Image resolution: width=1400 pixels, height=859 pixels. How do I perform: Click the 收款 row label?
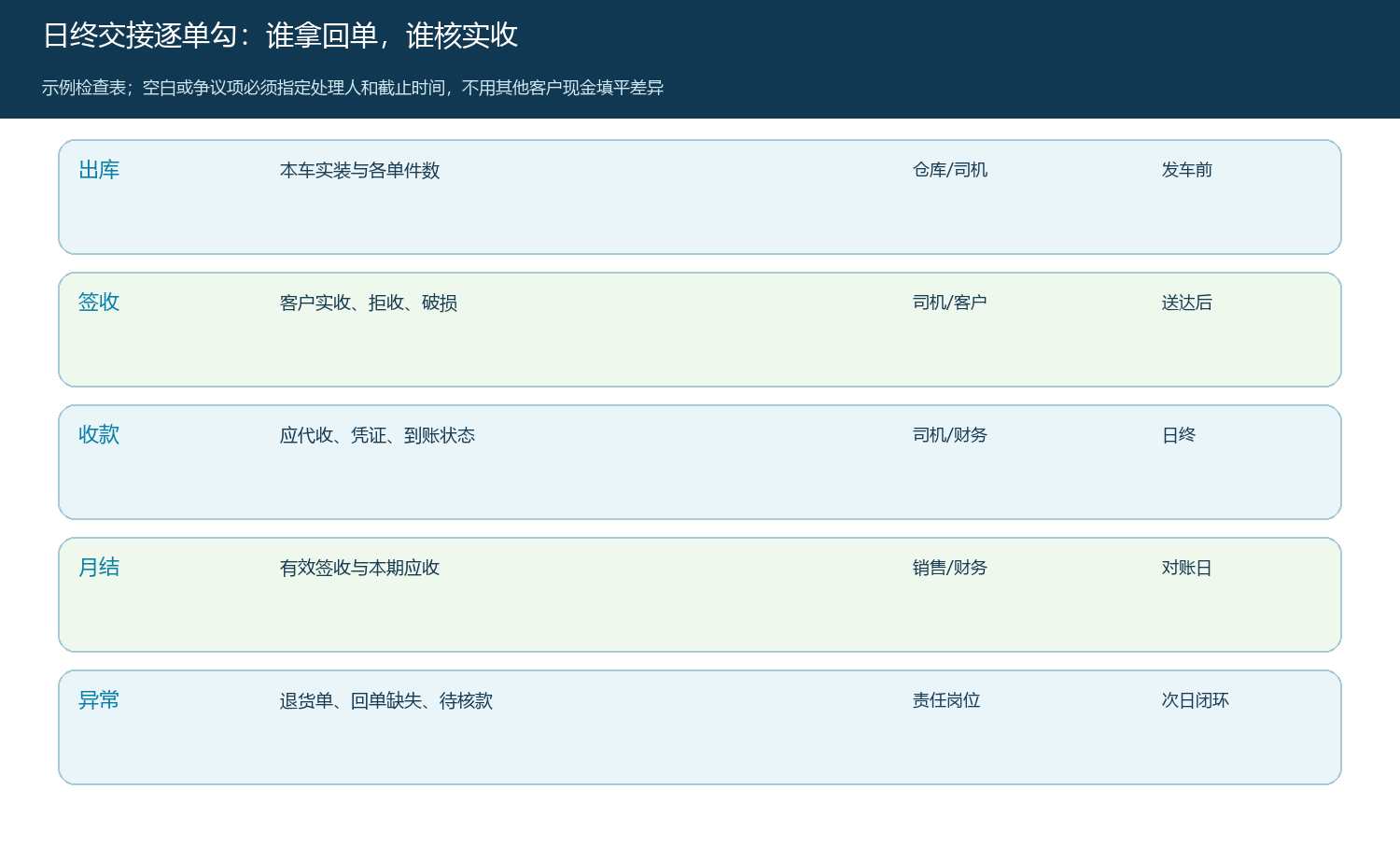(x=99, y=435)
